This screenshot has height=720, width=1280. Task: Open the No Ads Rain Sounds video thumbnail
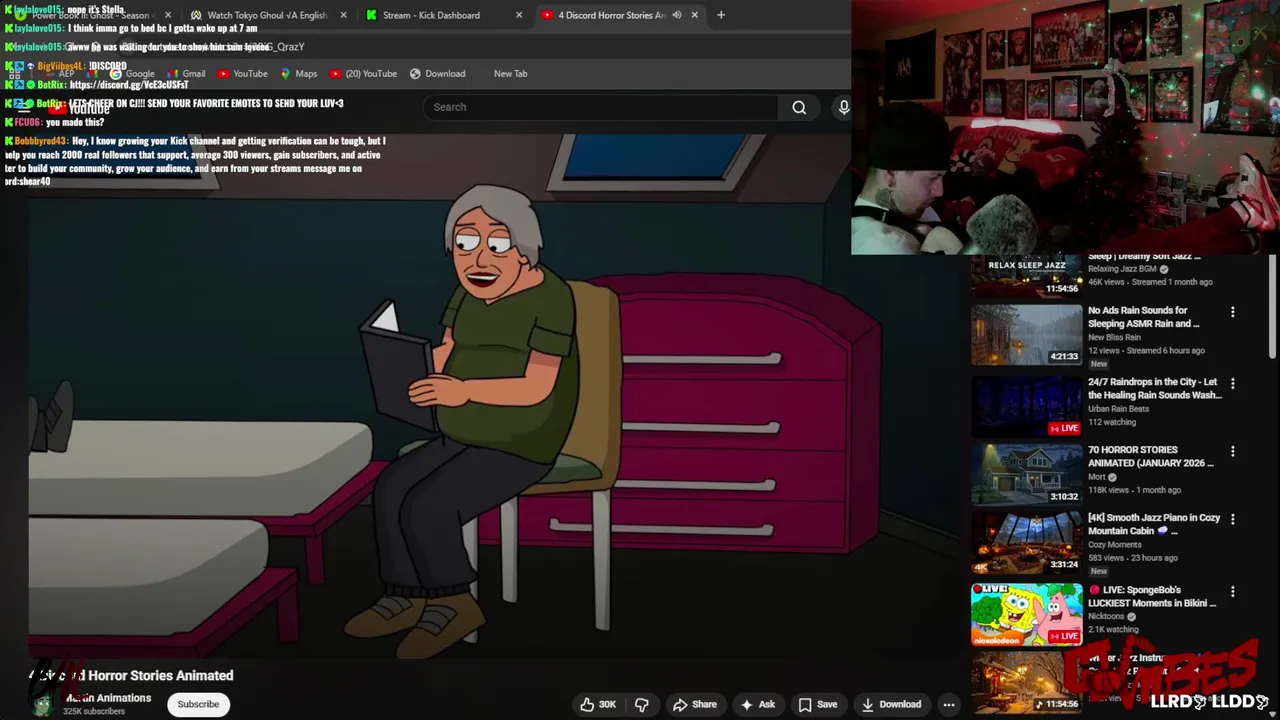pyautogui.click(x=1027, y=335)
